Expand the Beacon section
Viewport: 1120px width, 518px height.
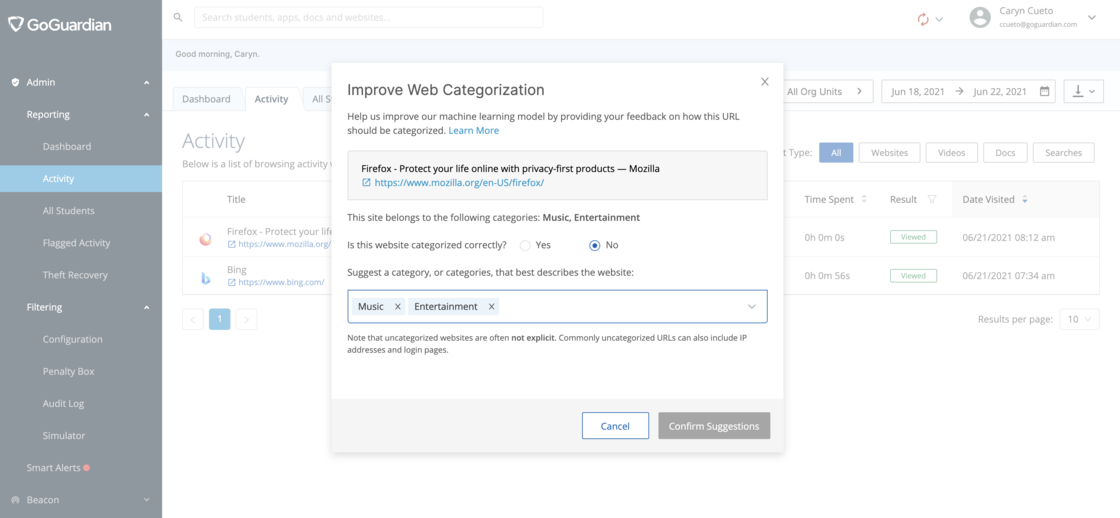click(x=146, y=500)
